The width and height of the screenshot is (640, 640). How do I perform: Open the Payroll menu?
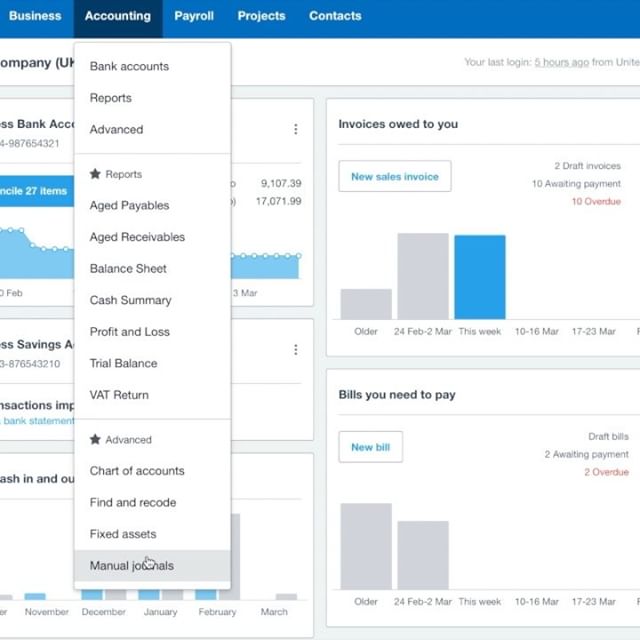click(x=194, y=16)
